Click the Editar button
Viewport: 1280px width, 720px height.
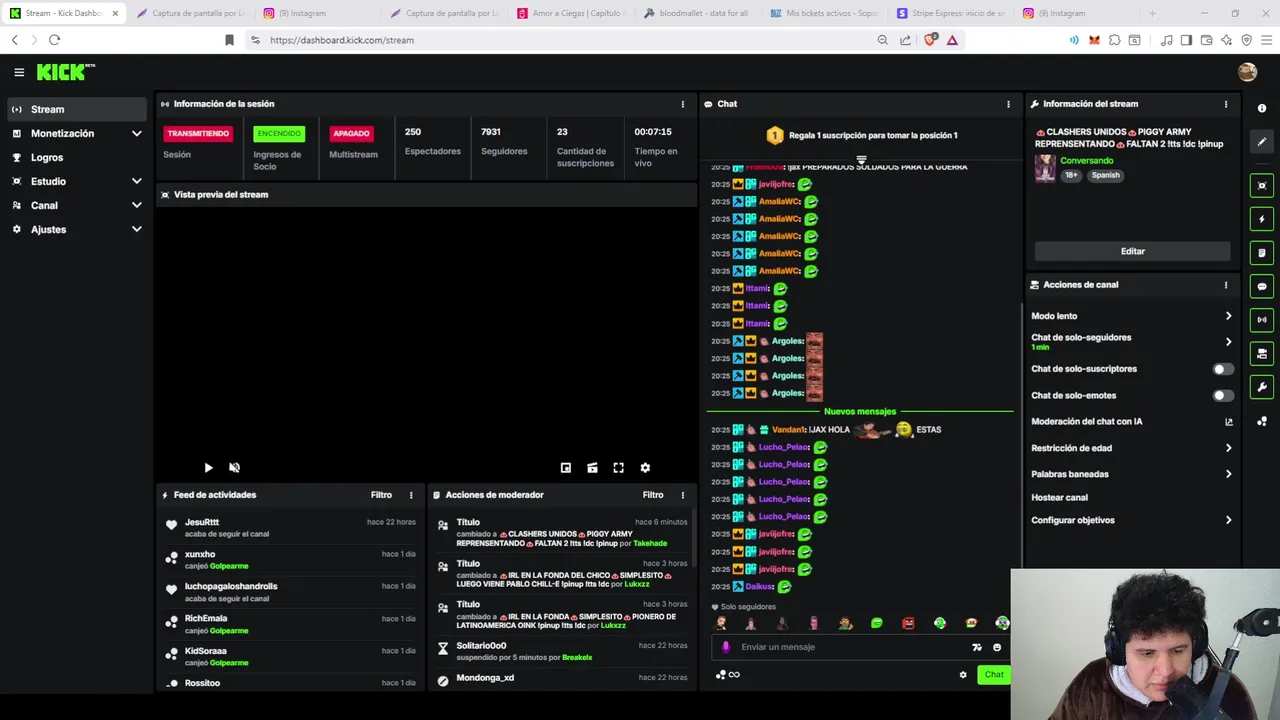1132,252
